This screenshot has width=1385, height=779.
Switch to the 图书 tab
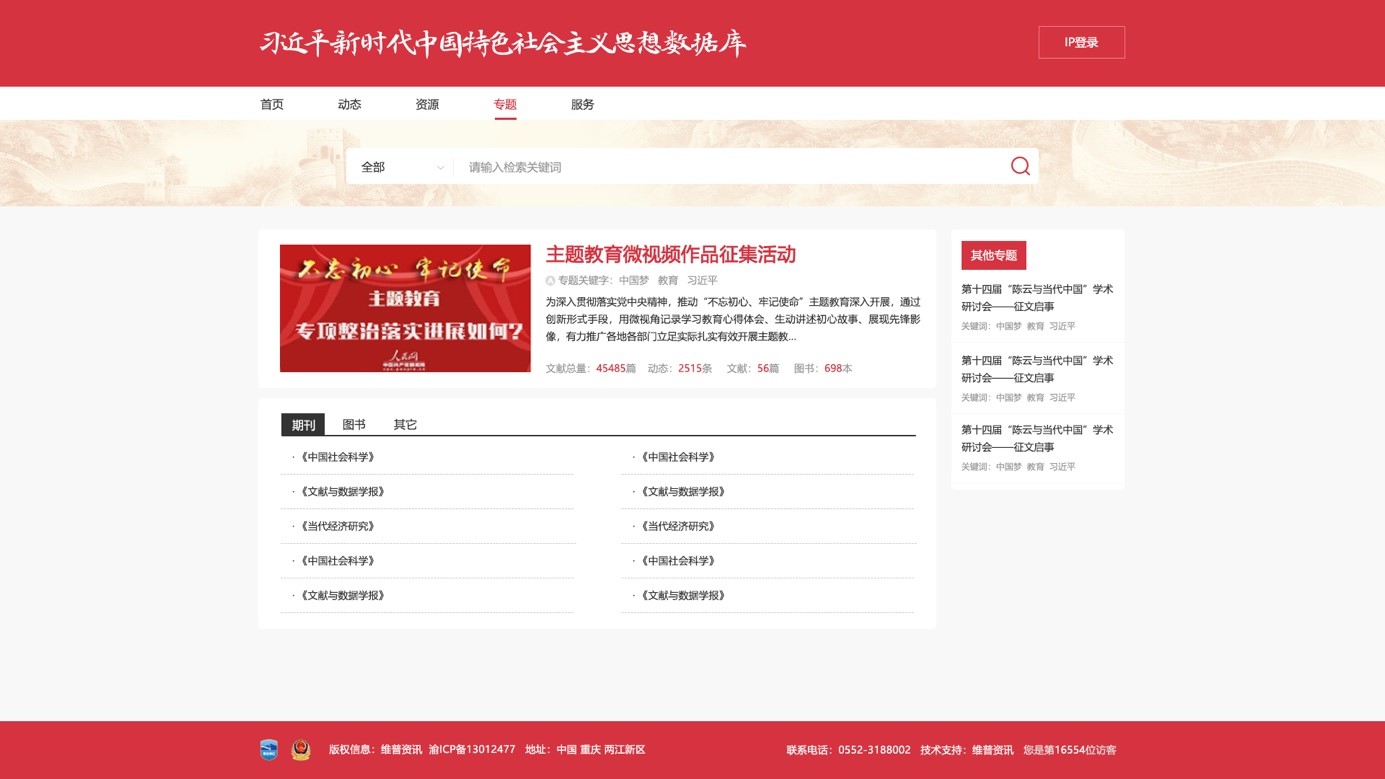(354, 425)
